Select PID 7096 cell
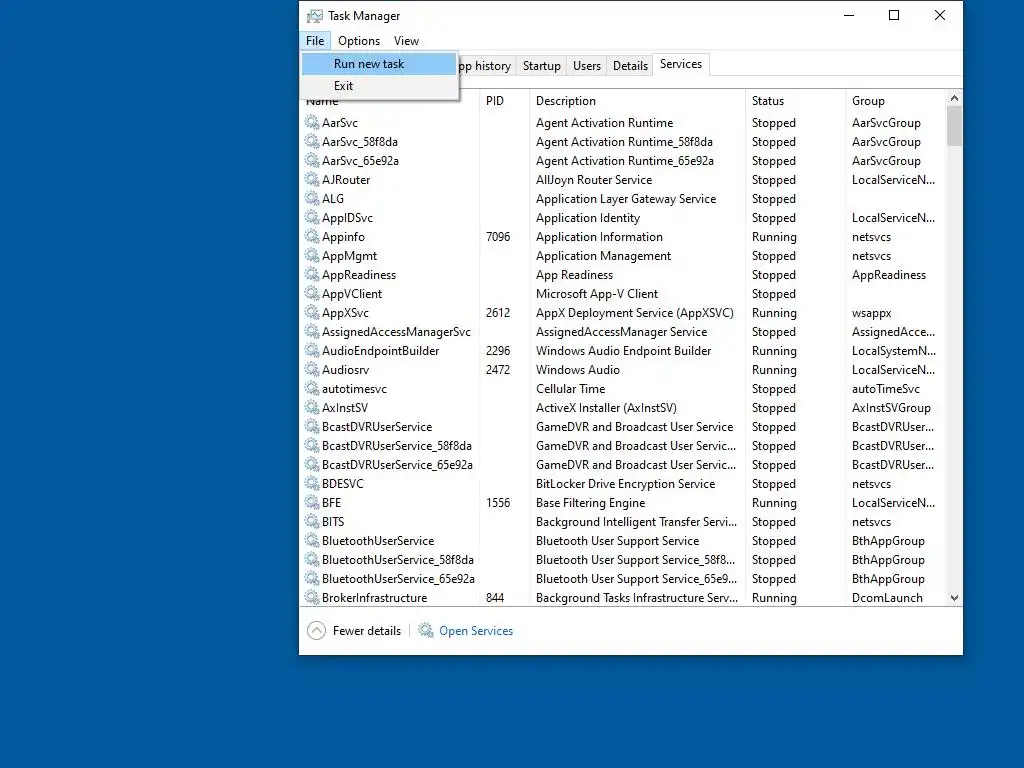This screenshot has height=768, width=1024. (498, 236)
